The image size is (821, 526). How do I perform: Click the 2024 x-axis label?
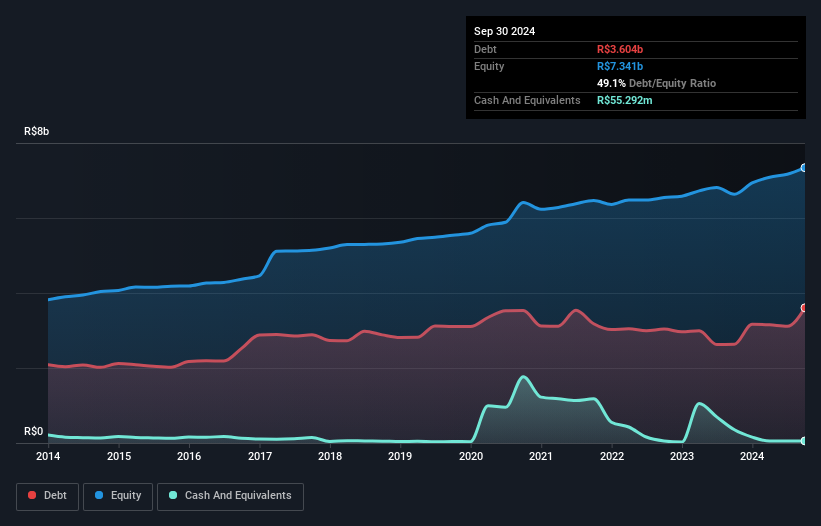pos(752,456)
